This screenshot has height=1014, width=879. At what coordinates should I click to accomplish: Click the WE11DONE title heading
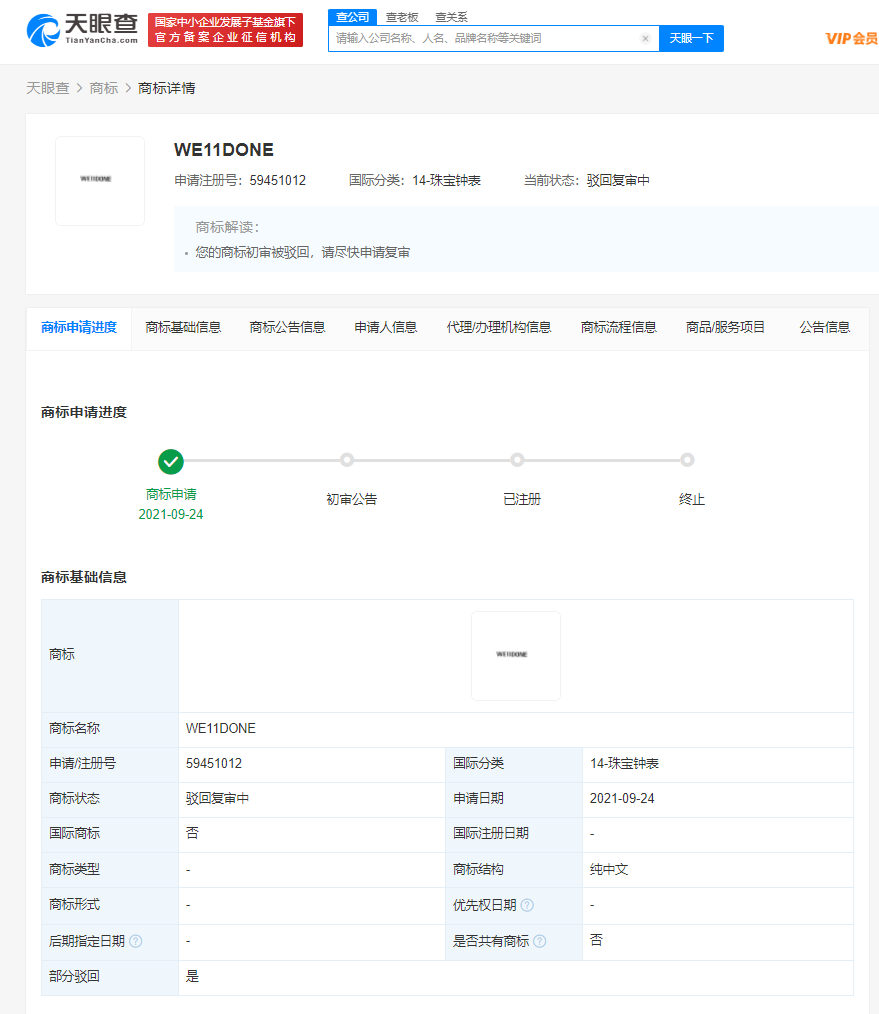[x=224, y=150]
